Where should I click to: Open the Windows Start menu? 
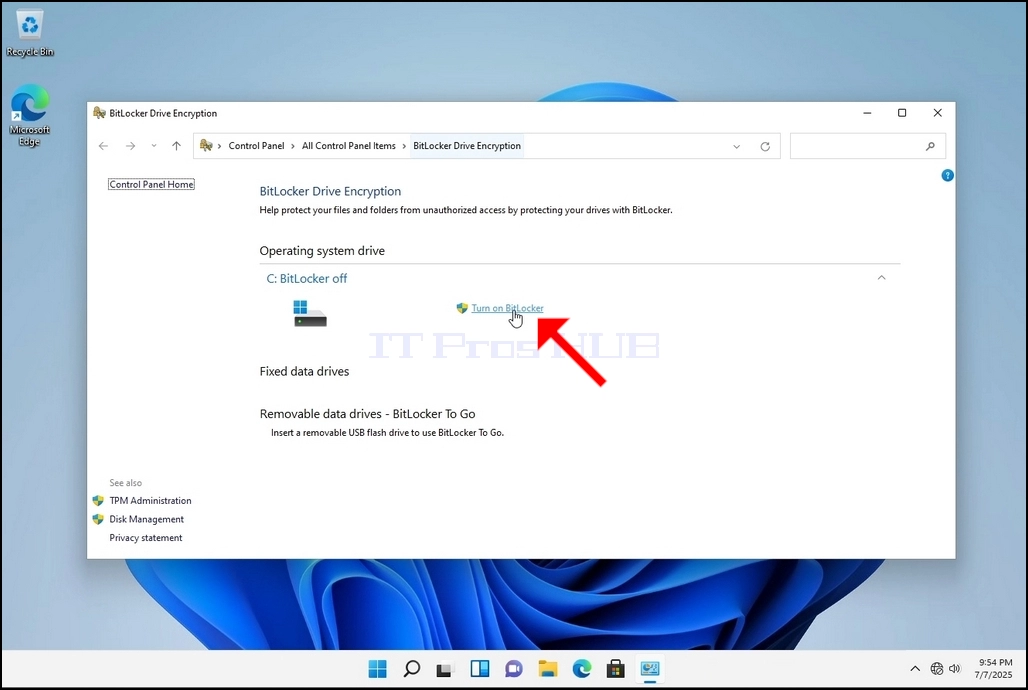click(x=378, y=669)
